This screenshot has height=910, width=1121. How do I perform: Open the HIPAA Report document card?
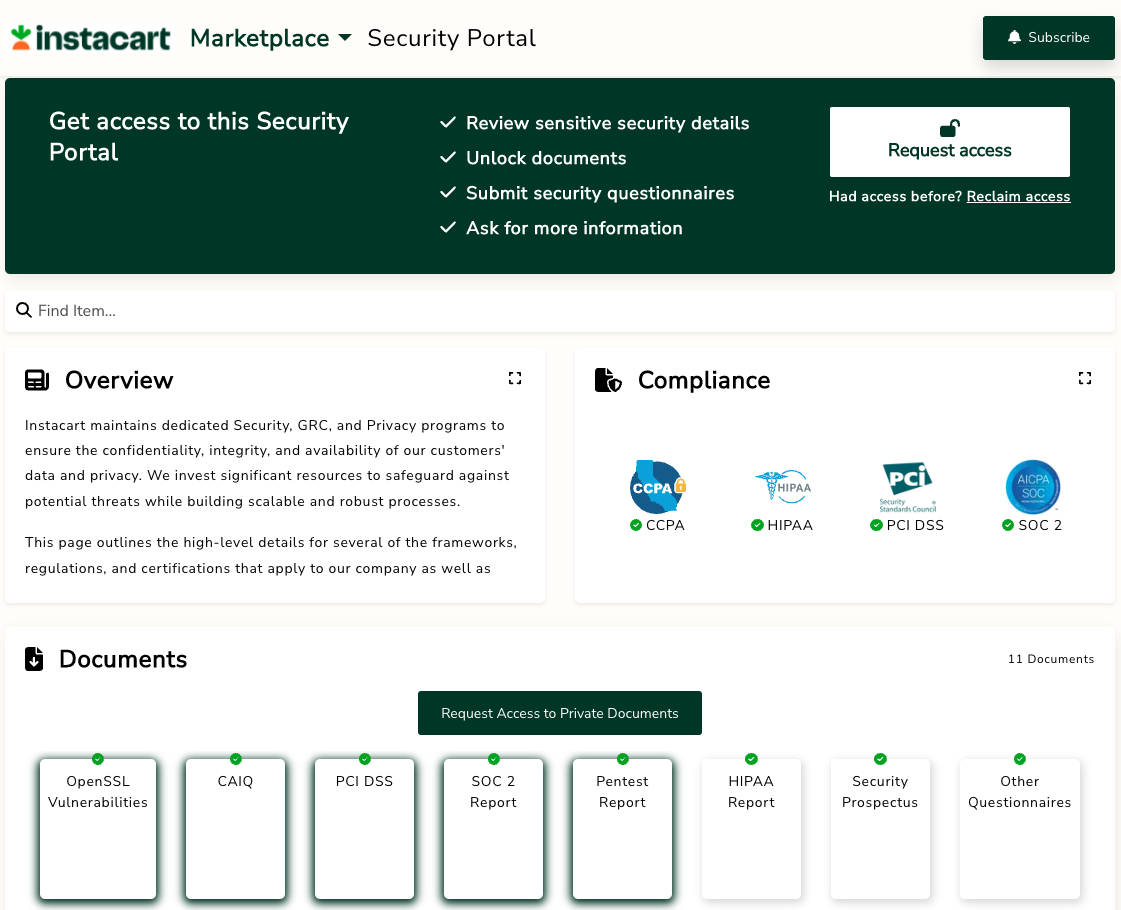751,829
